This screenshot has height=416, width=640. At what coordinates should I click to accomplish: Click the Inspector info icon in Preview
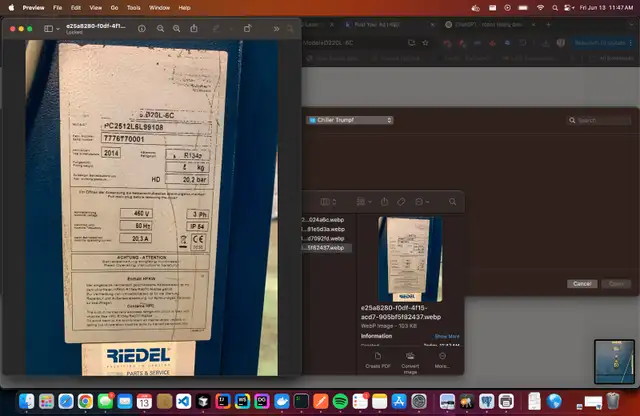click(x=142, y=29)
